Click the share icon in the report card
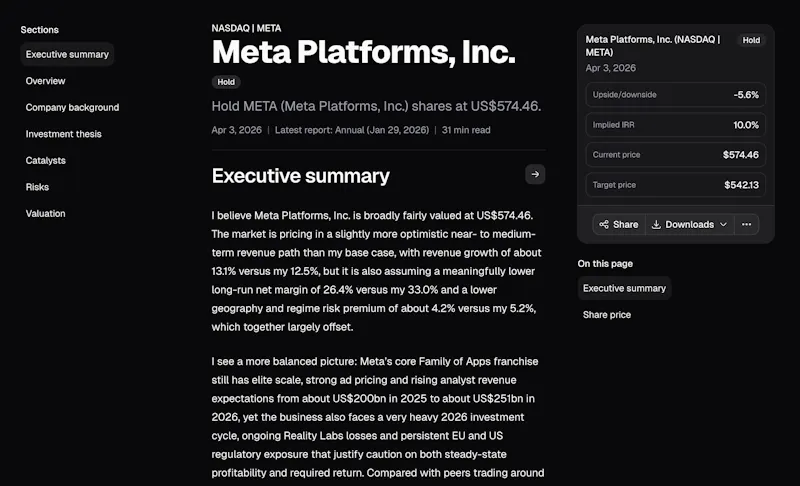This screenshot has height=486, width=800. [604, 224]
